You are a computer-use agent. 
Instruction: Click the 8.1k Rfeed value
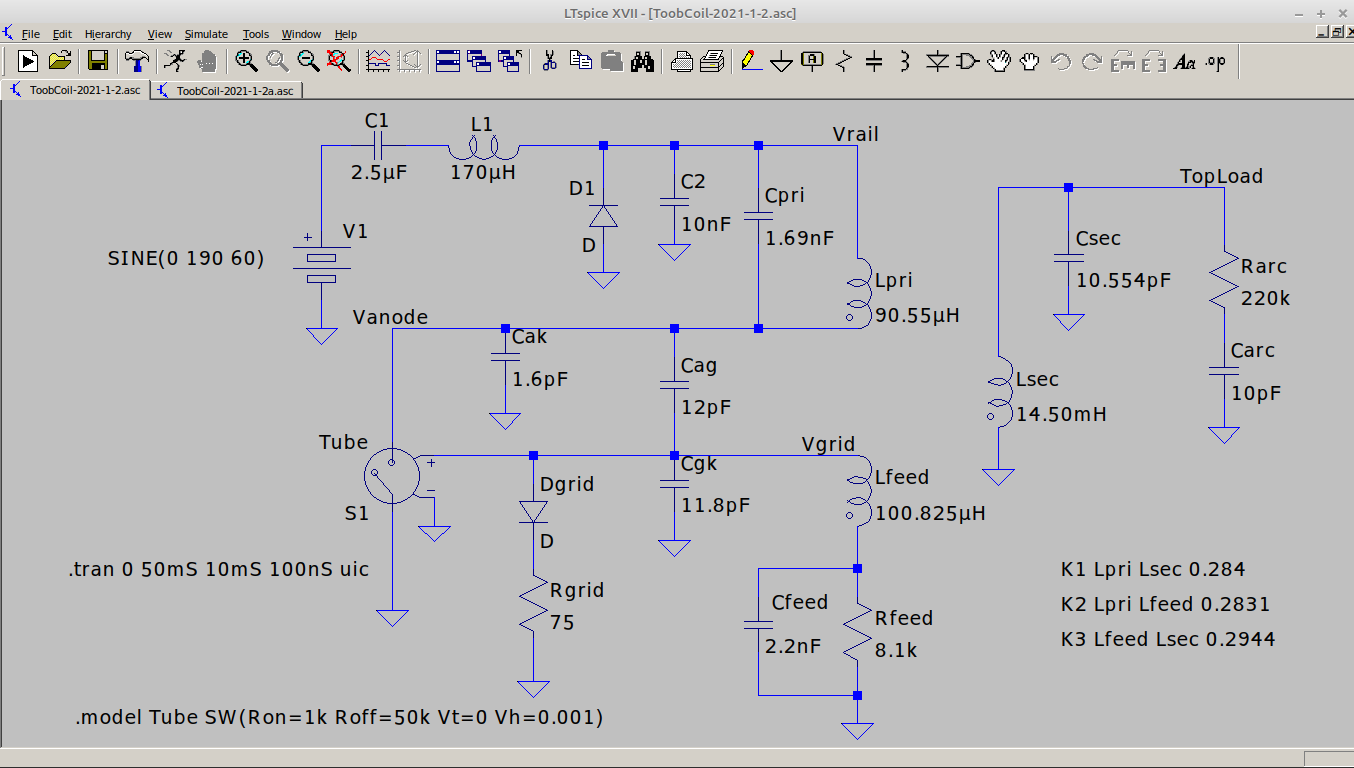[896, 650]
